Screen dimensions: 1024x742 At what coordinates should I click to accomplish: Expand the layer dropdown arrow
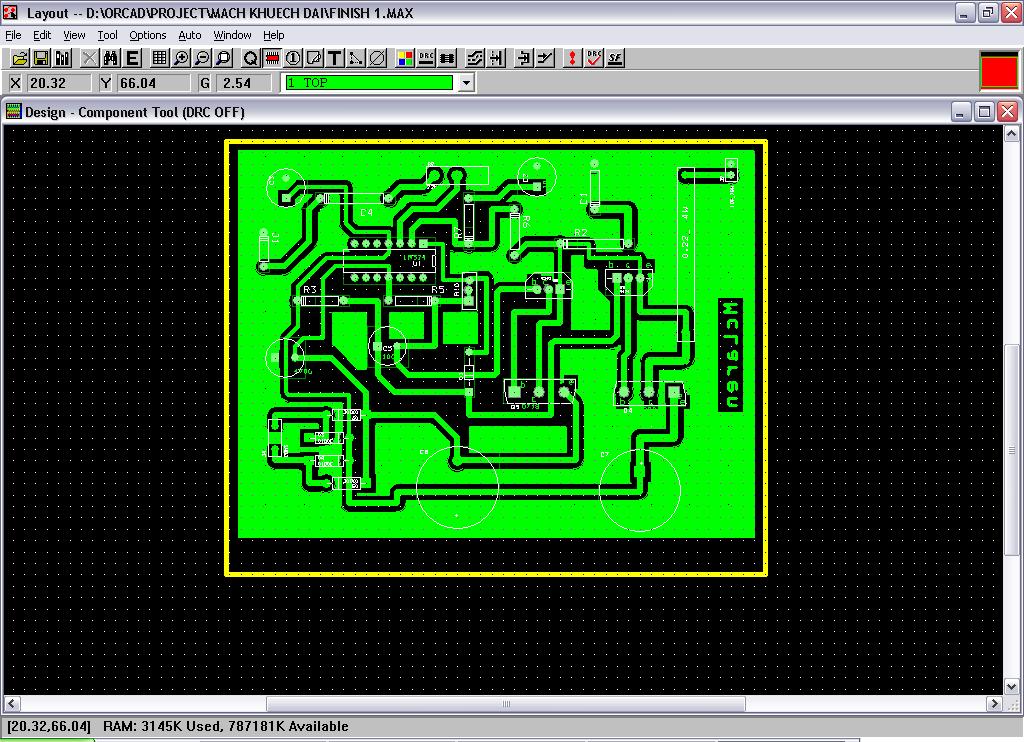pyautogui.click(x=466, y=83)
